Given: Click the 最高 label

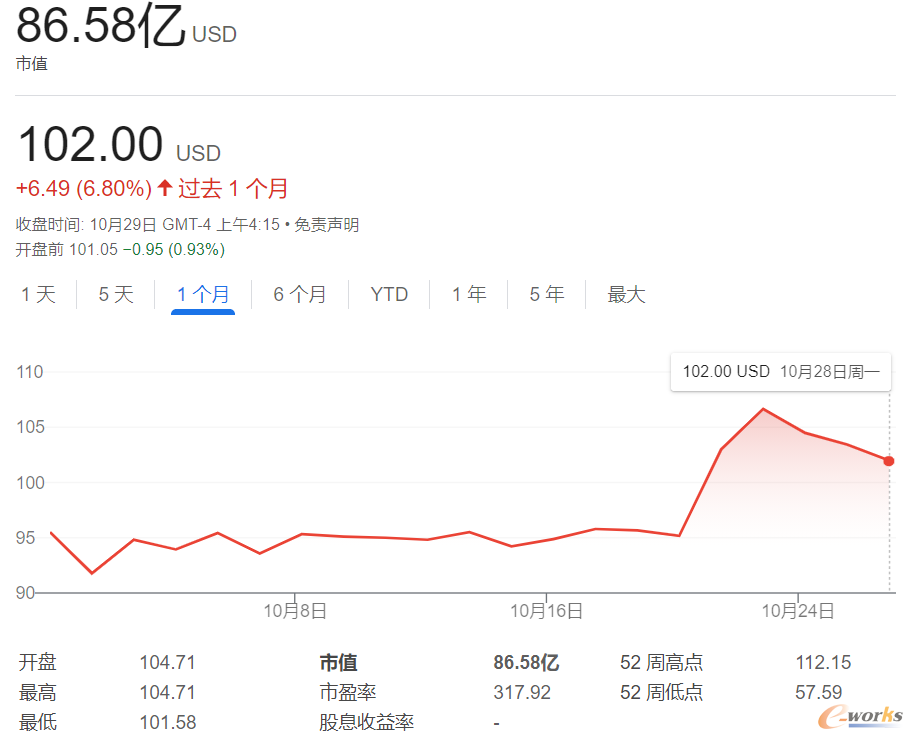Looking at the screenshot, I should click(38, 693).
